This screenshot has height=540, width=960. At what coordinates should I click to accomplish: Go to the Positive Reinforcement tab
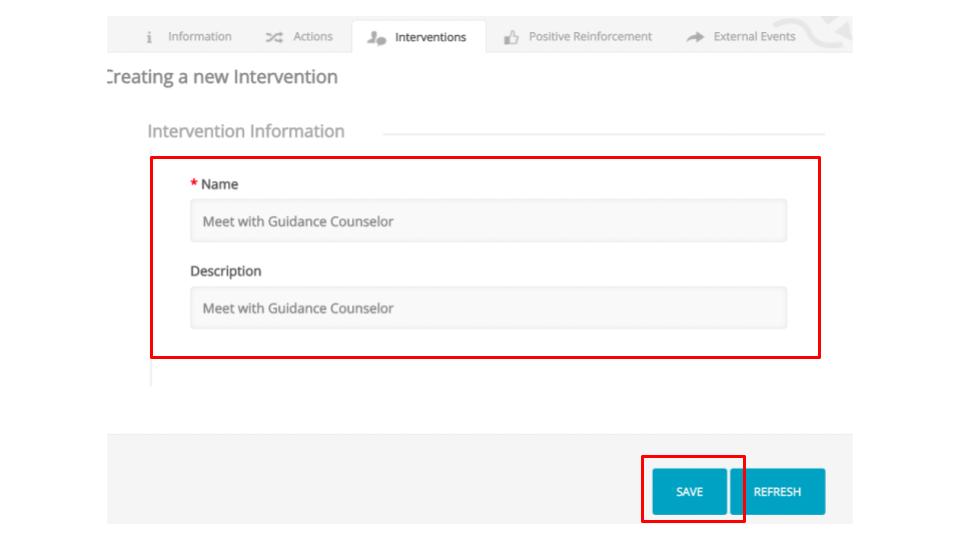[x=590, y=37]
